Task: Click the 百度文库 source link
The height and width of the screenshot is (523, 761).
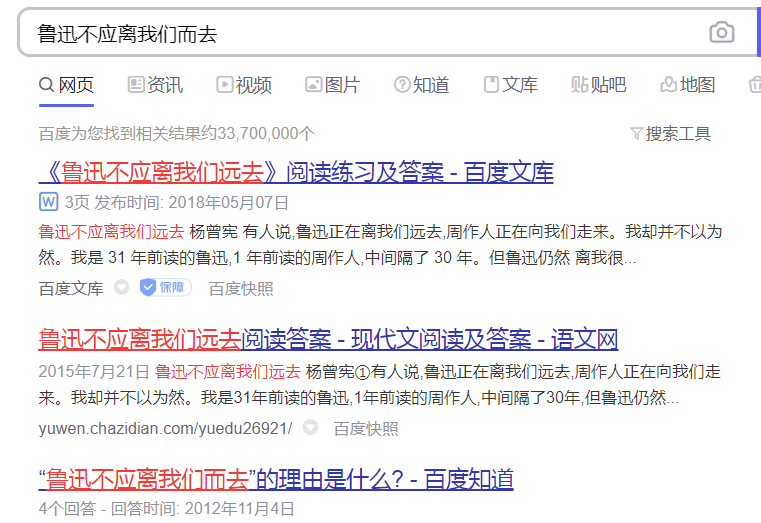Action: pyautogui.click(x=71, y=289)
